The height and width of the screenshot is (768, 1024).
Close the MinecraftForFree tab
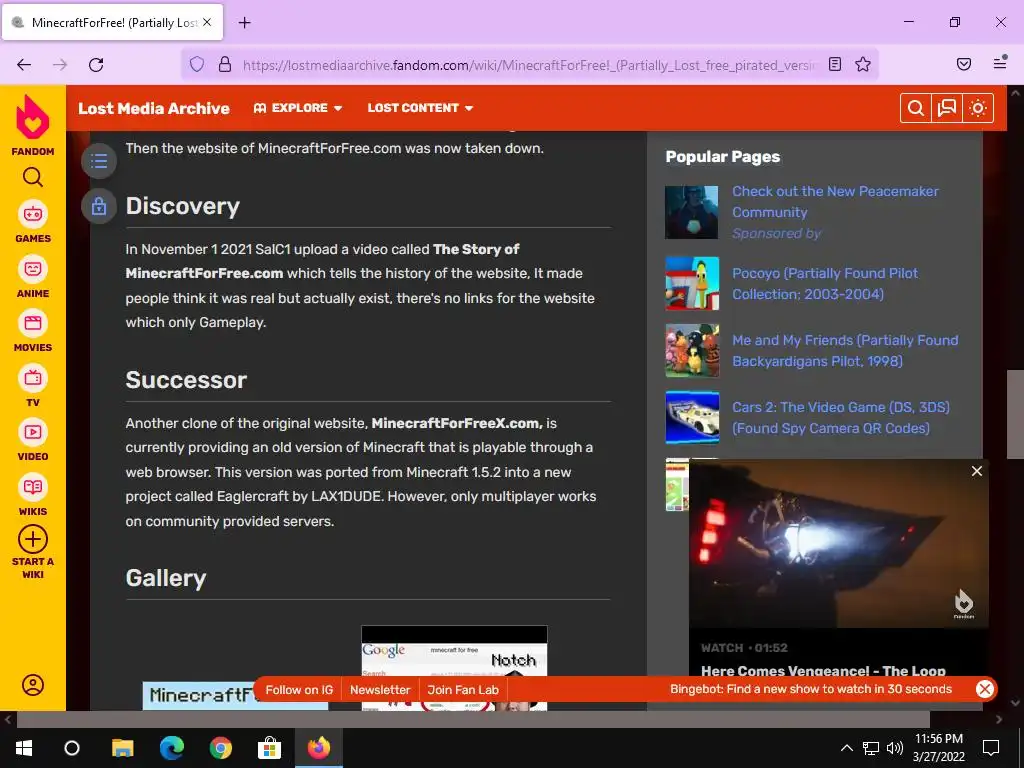pos(207,22)
